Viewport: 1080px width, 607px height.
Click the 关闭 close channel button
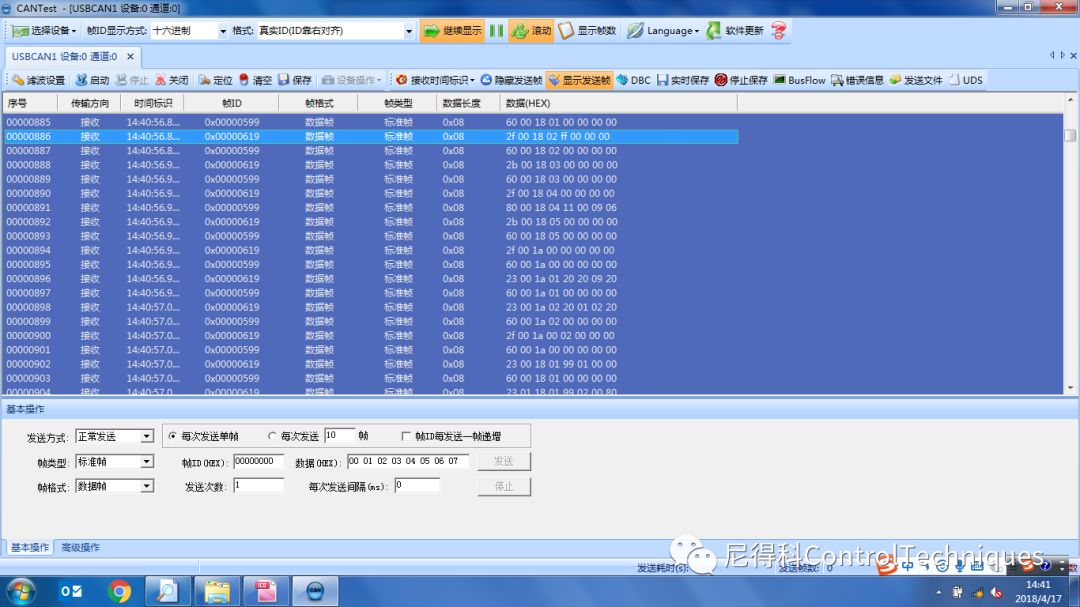click(172, 81)
